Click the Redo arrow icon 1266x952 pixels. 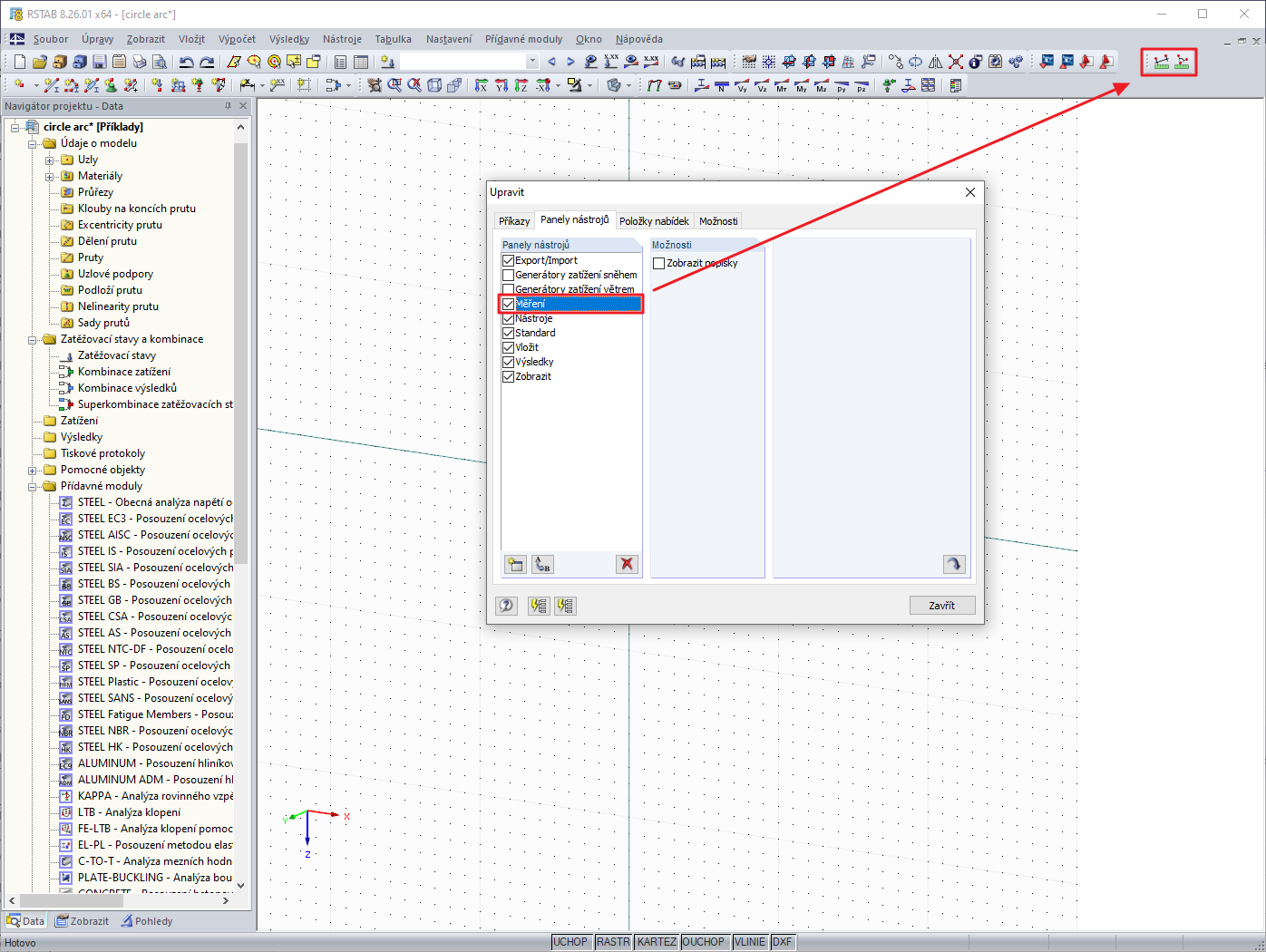[x=207, y=62]
